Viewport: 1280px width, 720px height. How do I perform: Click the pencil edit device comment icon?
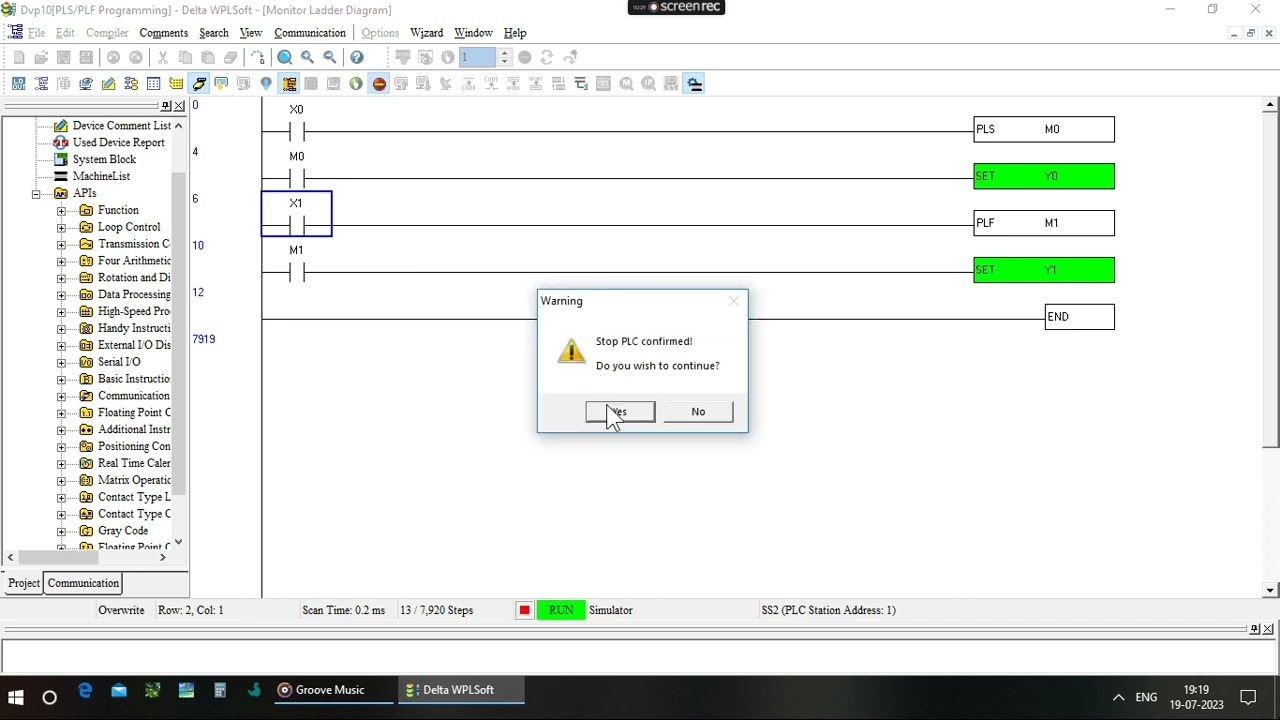click(x=108, y=84)
